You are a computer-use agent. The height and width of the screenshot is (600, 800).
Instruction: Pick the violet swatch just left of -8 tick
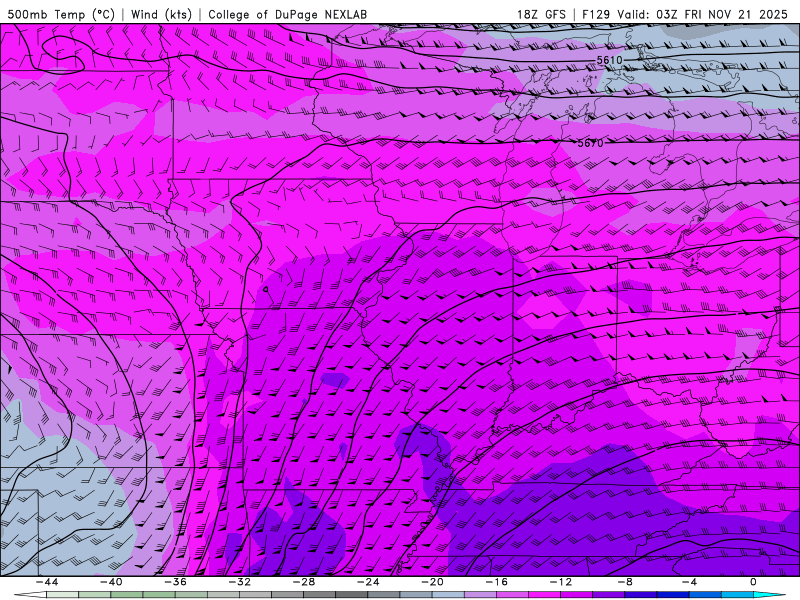[x=609, y=594]
